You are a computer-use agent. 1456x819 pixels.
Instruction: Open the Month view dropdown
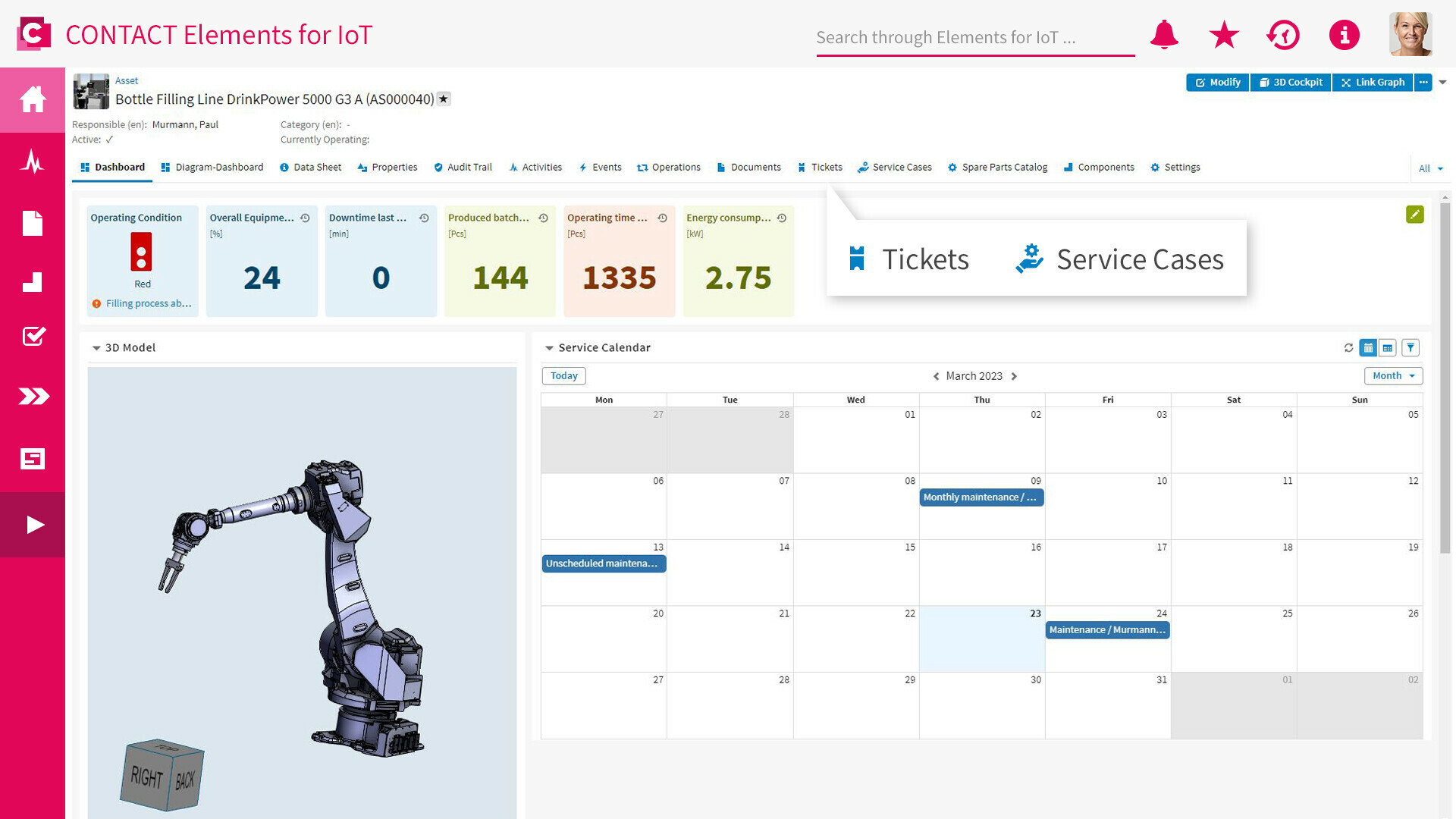[x=1393, y=376]
